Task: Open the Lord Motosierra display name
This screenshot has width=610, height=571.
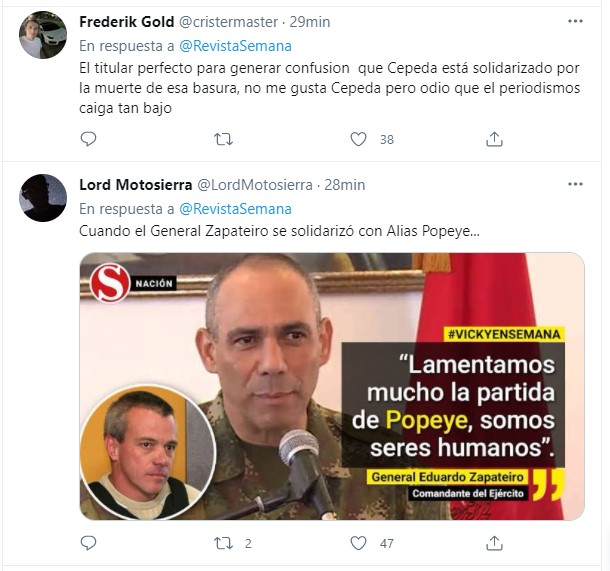Action: click(x=136, y=185)
